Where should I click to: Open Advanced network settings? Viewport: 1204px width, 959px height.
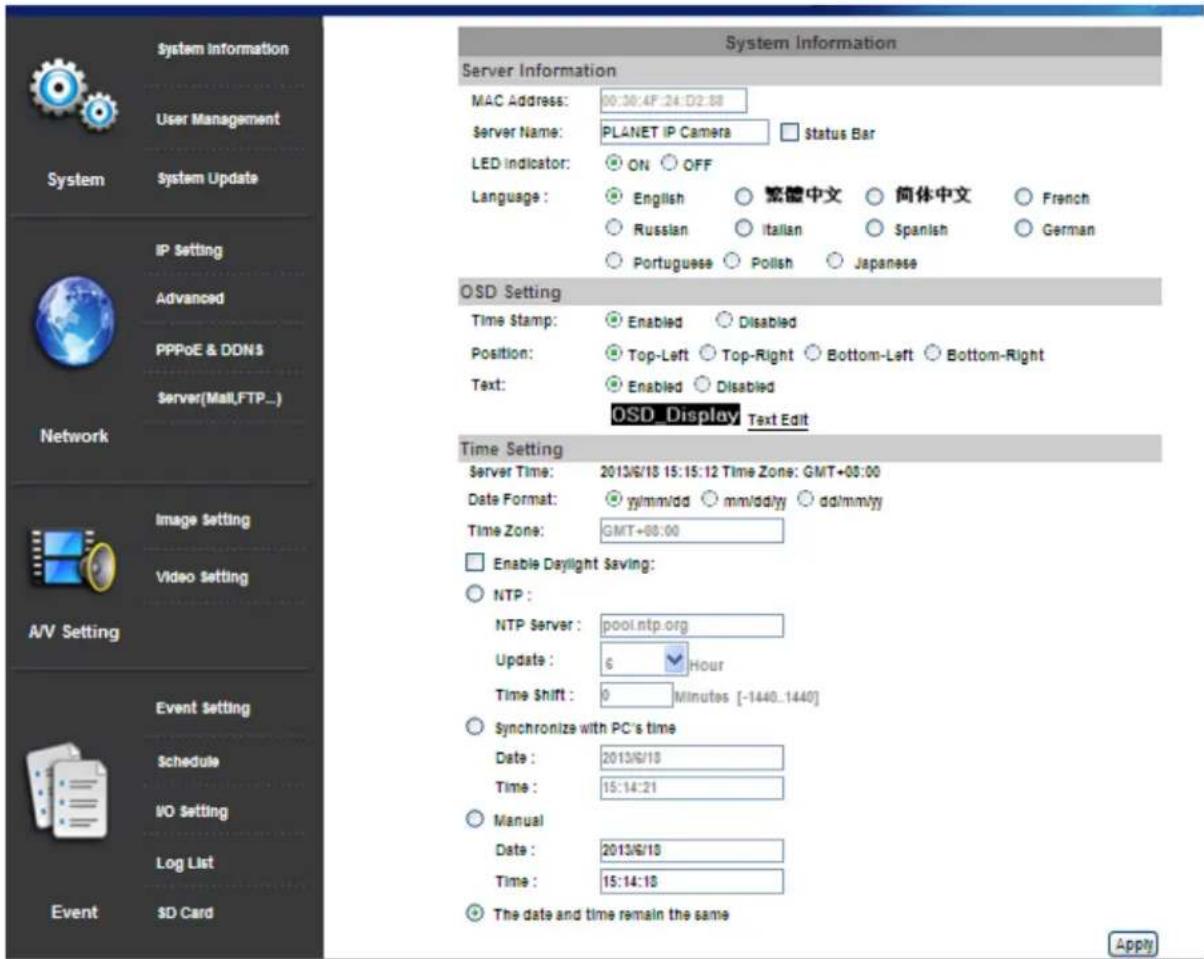point(189,299)
